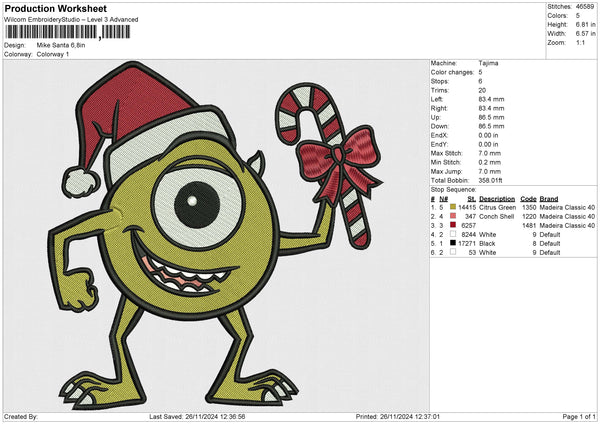Click the 'Stop Sequence:' heading
The height and width of the screenshot is (424, 600).
point(453,190)
